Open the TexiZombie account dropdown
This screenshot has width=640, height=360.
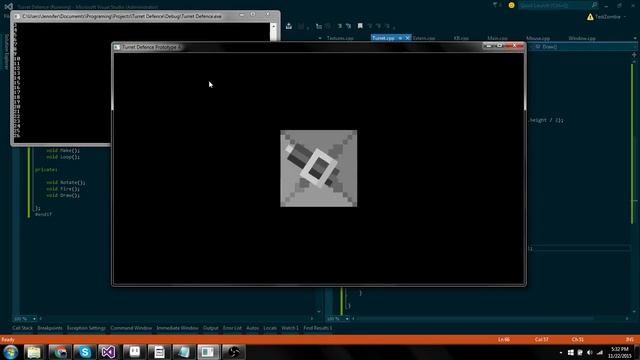point(610,17)
